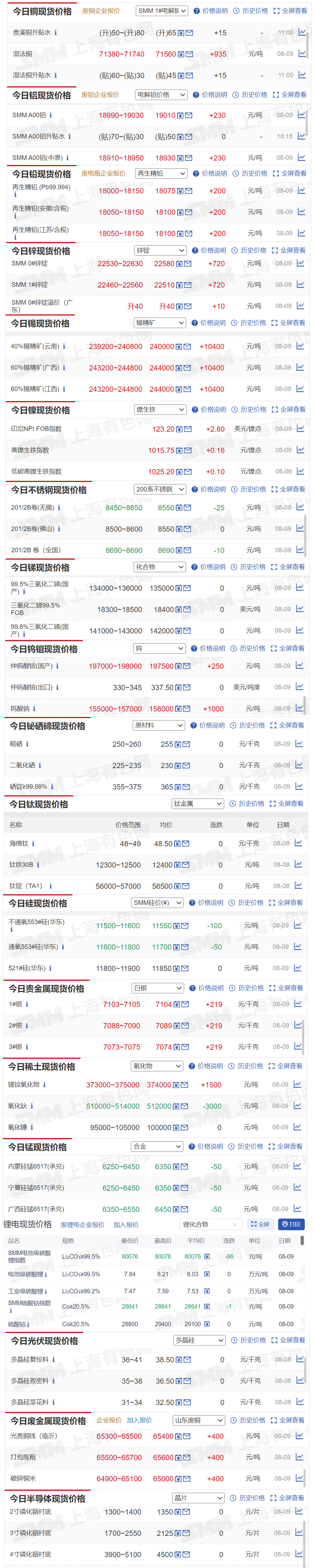Click the scrollbar in the 锂电现货价格 table

point(302,1240)
